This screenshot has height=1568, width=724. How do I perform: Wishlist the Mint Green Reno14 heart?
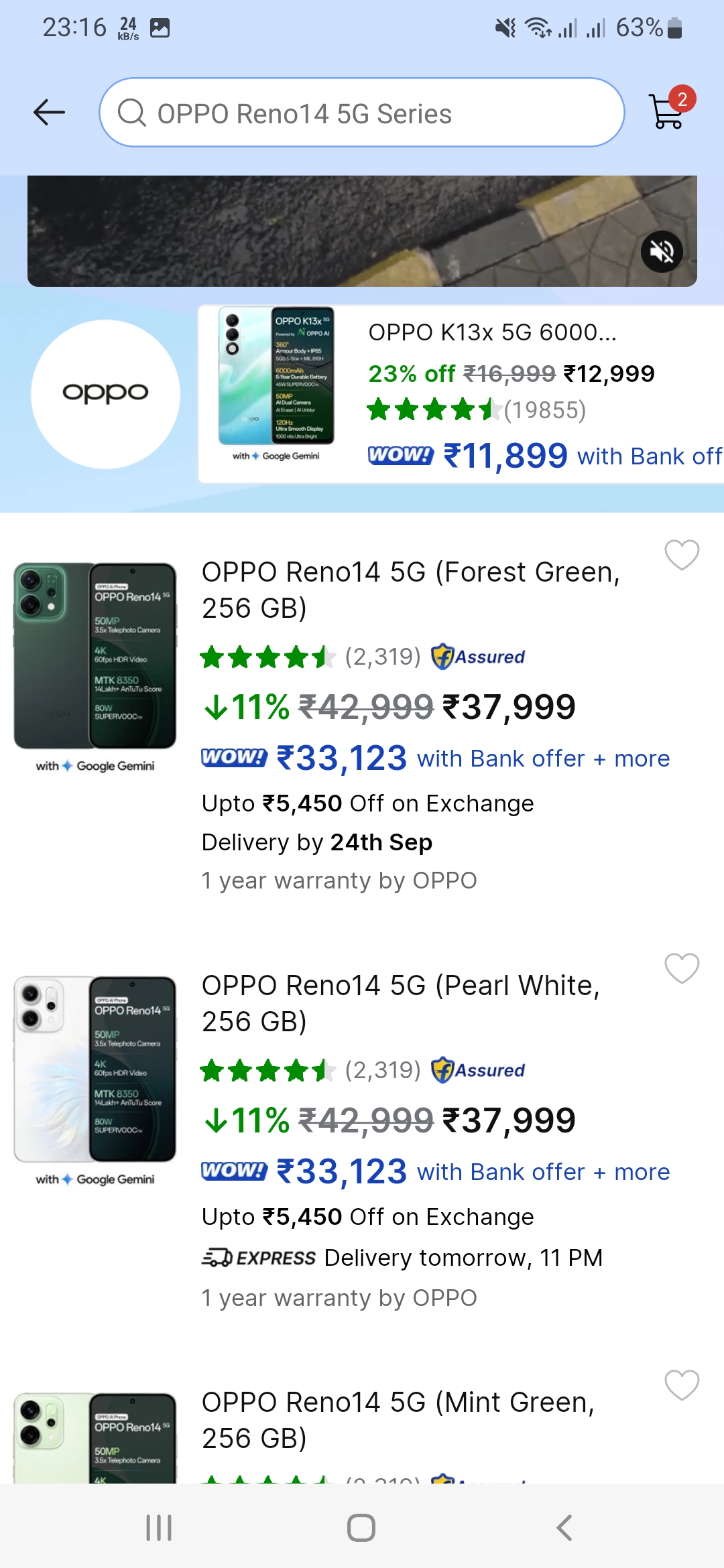(682, 1385)
